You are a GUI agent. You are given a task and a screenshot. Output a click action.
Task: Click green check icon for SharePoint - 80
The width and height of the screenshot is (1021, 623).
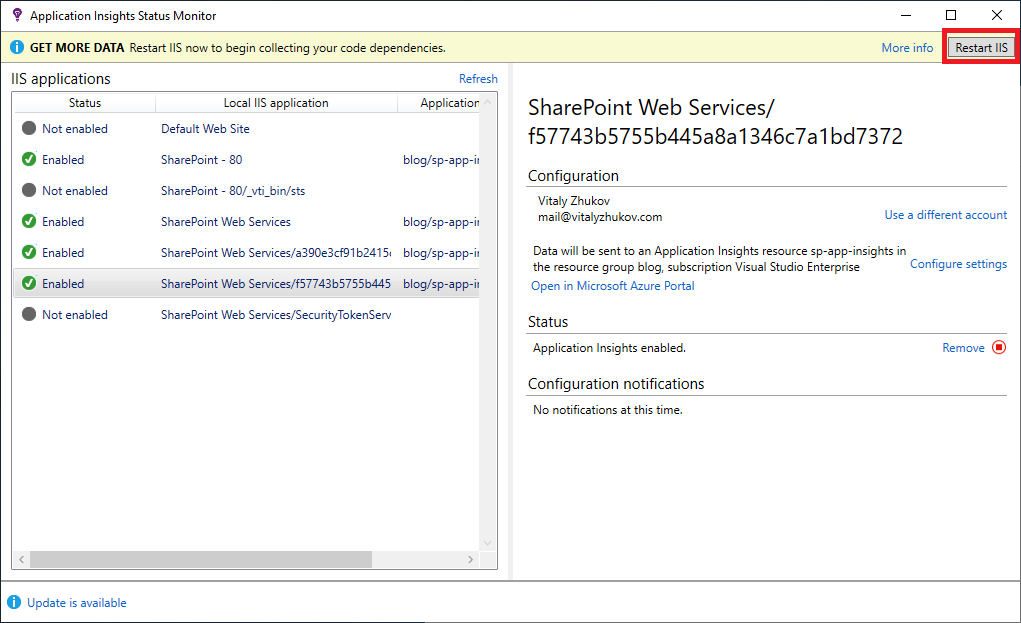click(29, 159)
